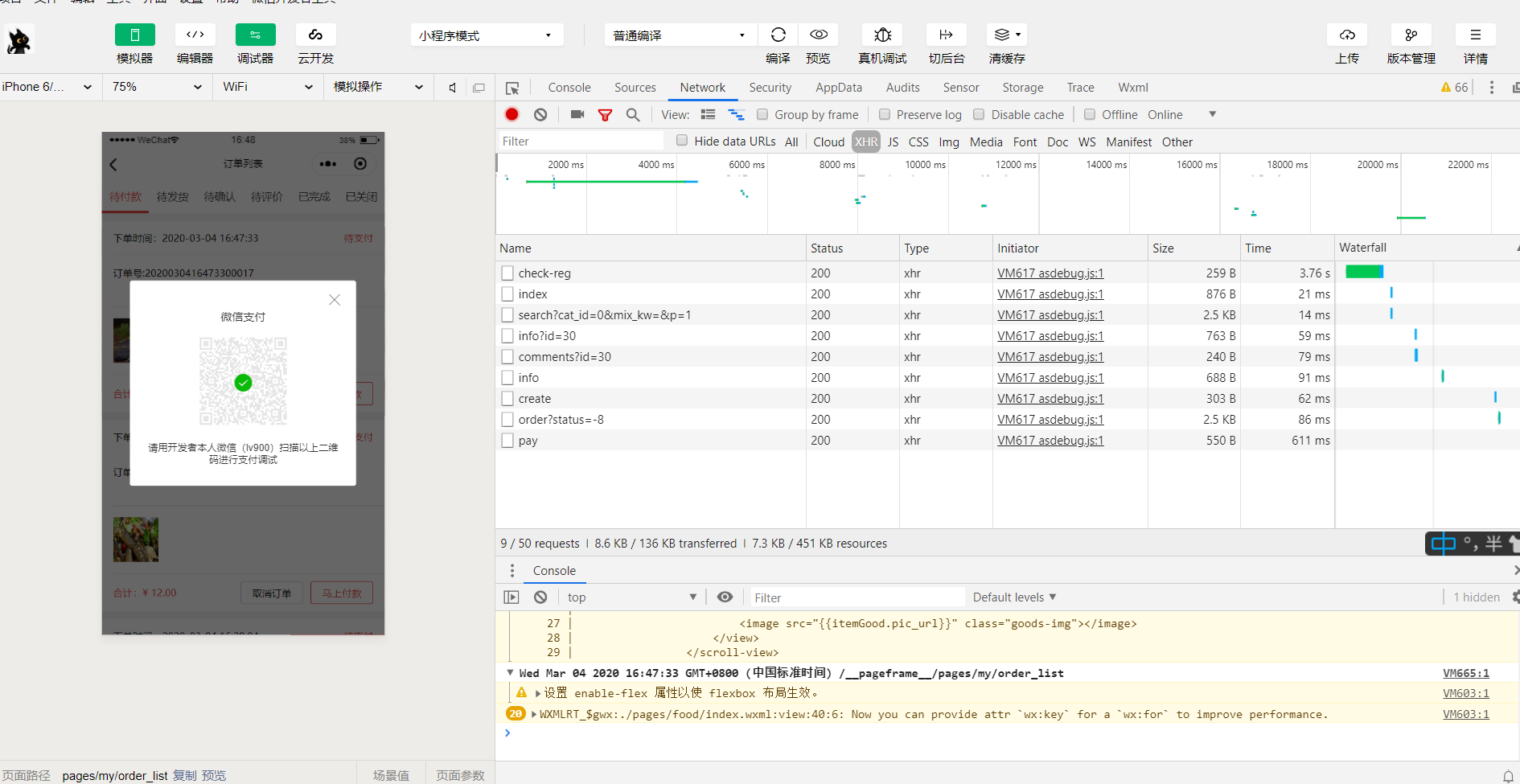The image size is (1520, 784).
Task: Switch to the AppData tab
Action: coord(838,87)
